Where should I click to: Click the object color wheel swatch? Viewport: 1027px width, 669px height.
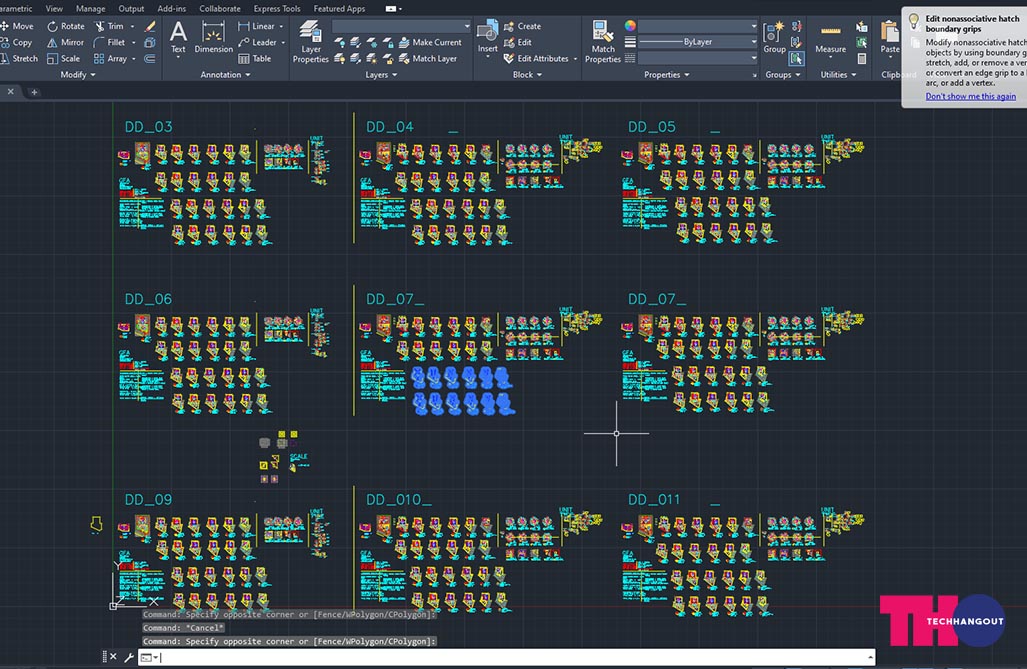pos(630,26)
